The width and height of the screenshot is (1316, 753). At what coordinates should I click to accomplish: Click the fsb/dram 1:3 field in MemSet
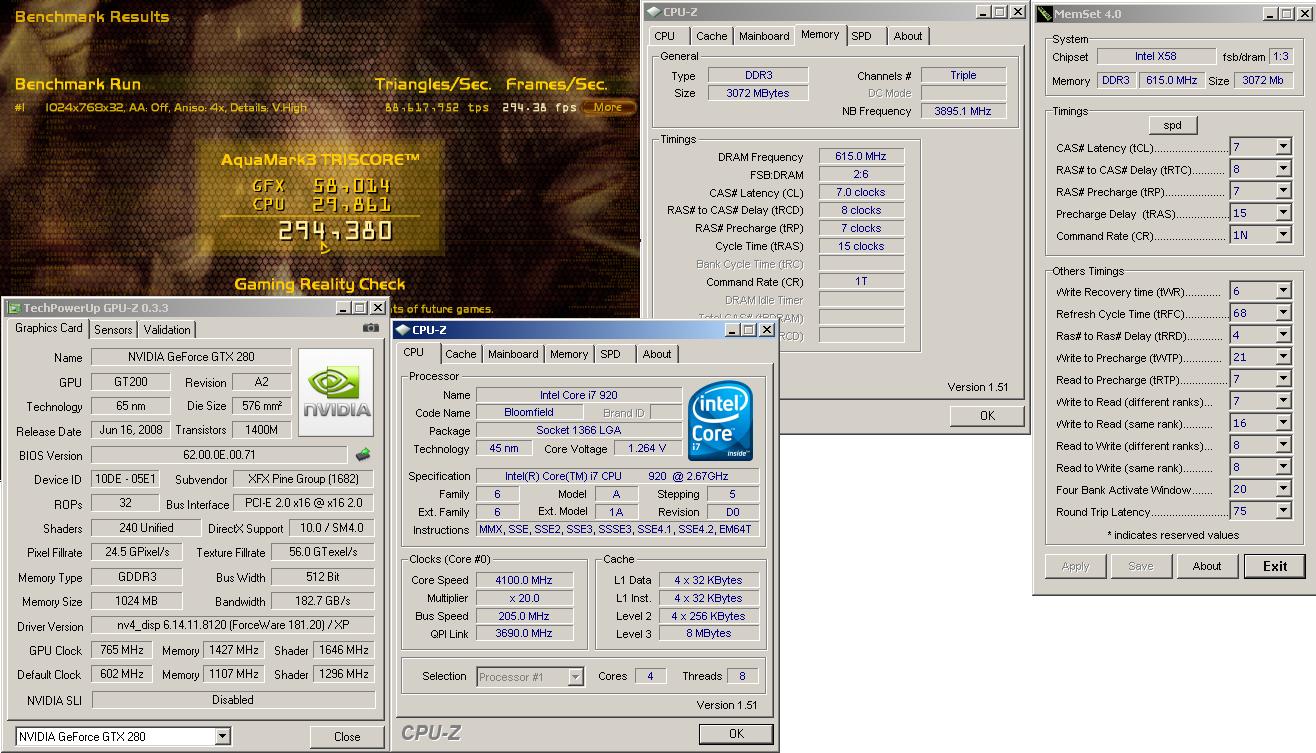pyautogui.click(x=1279, y=56)
